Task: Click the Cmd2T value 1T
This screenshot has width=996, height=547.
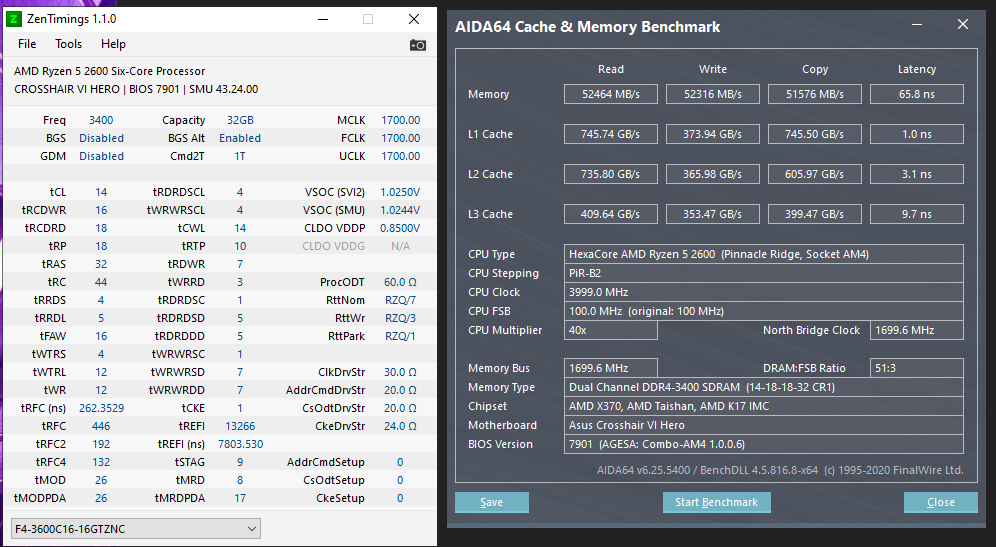Action: pyautogui.click(x=240, y=156)
